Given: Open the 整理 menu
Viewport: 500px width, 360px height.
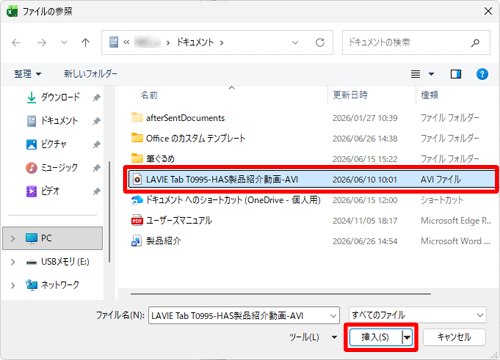Looking at the screenshot, I should coord(27,74).
